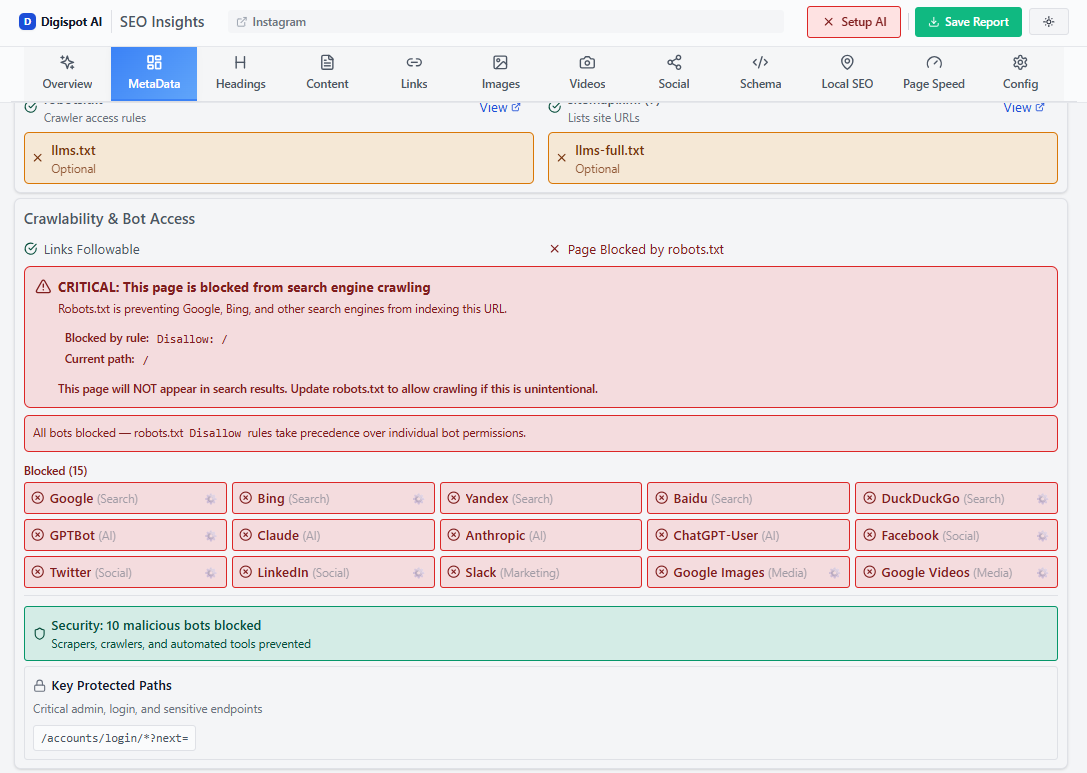Click the blocked icon beside Google
1087x773 pixels.
38,498
